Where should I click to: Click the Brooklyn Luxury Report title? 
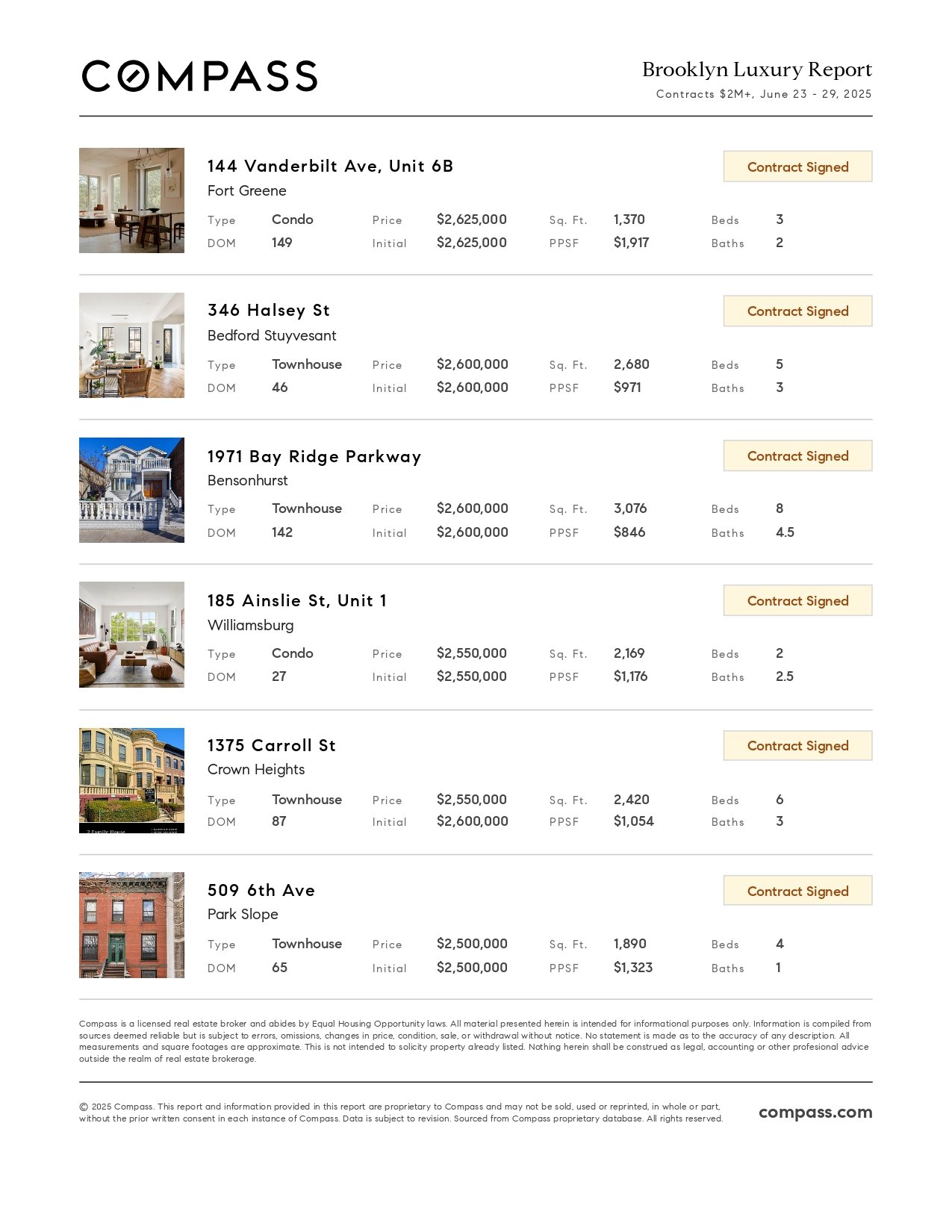[757, 69]
